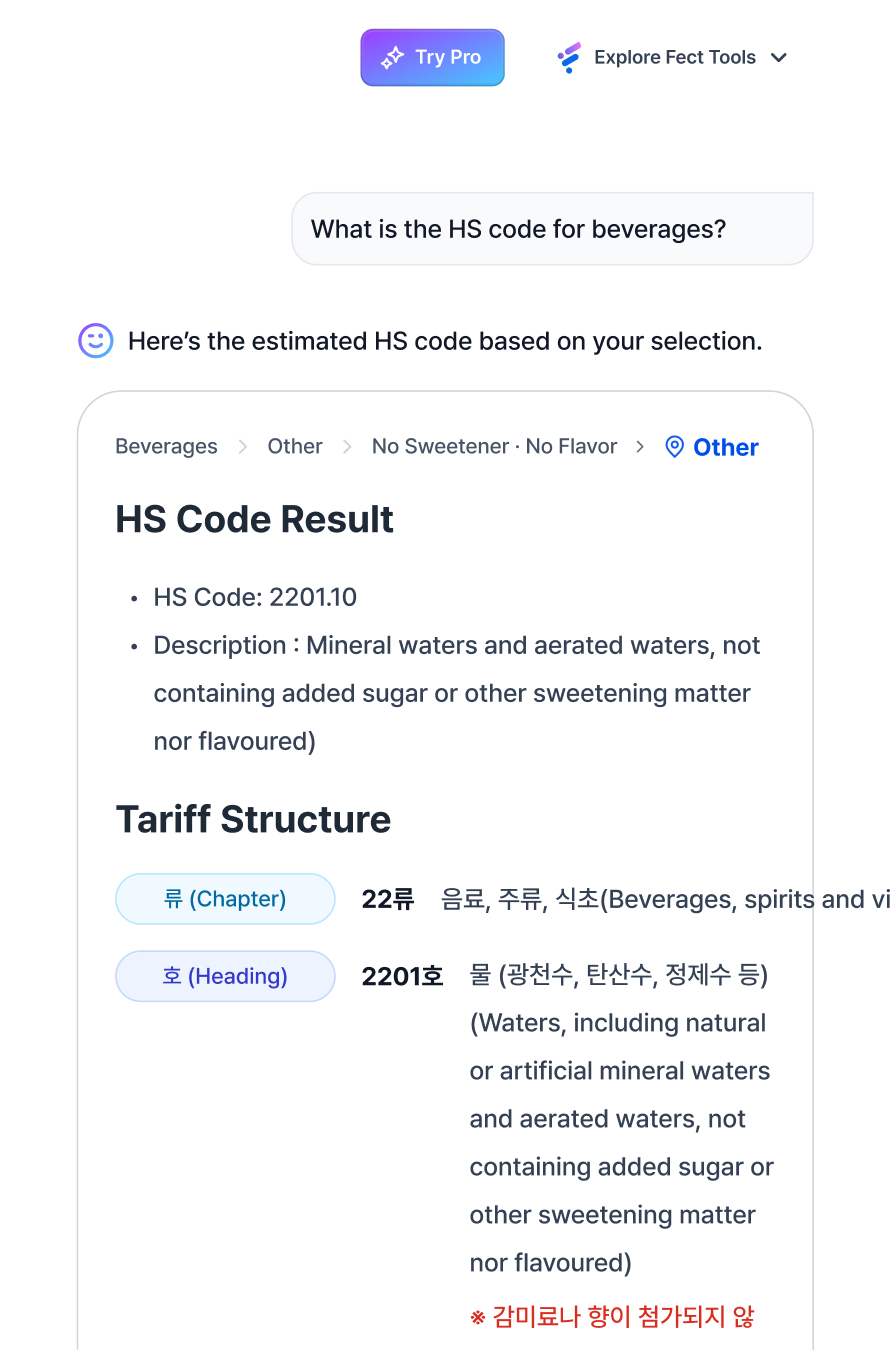
Task: Click the breadcrumb arrow after No Flavor
Action: pos(640,447)
